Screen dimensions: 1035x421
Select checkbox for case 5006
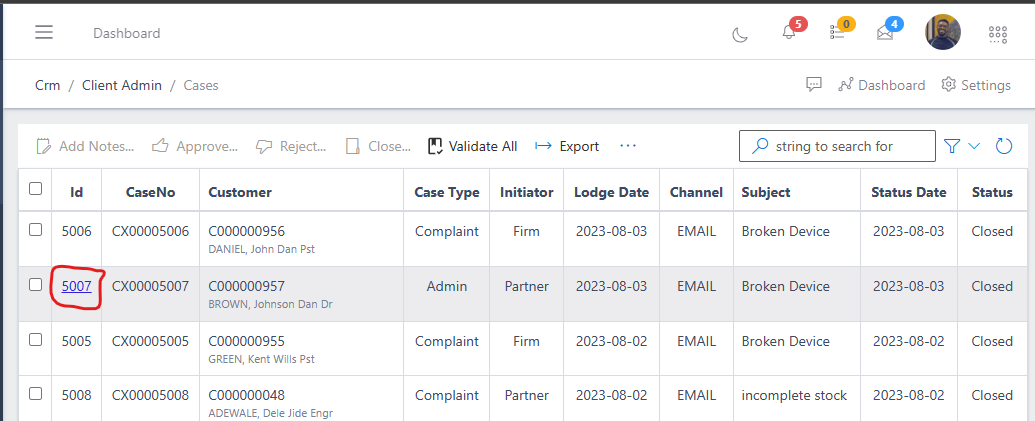tap(36, 230)
